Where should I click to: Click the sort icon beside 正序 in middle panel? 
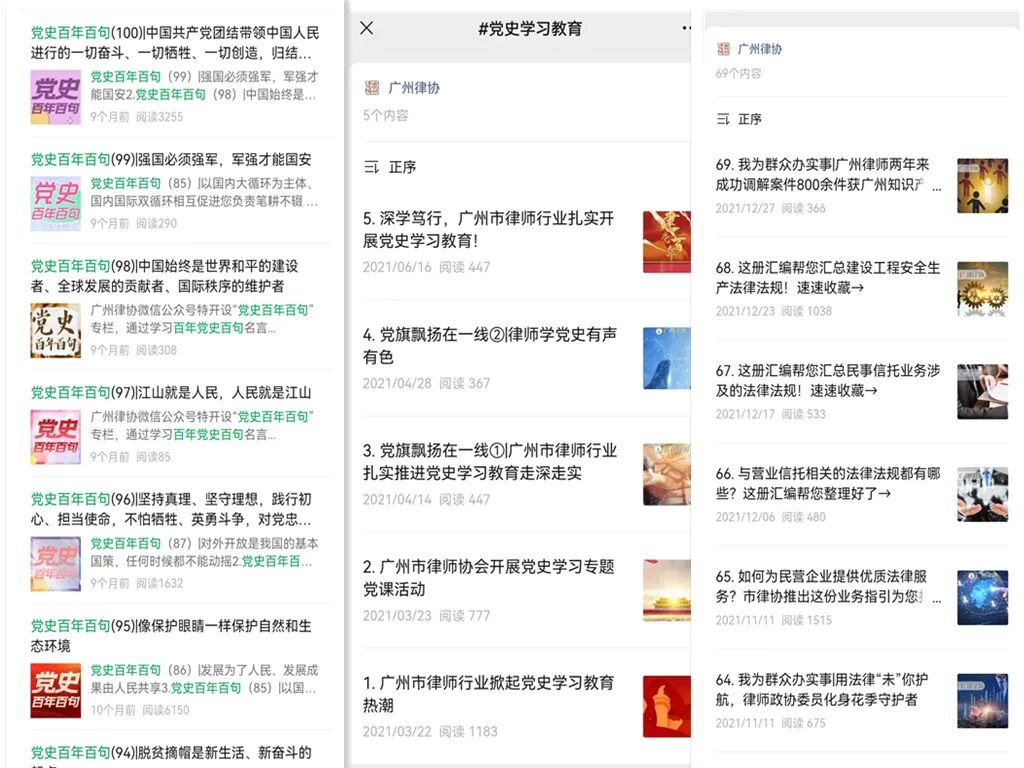tap(370, 169)
